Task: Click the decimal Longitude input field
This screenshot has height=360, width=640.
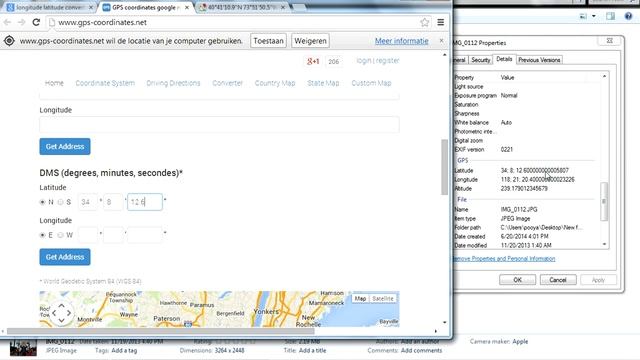Action: [x=219, y=124]
